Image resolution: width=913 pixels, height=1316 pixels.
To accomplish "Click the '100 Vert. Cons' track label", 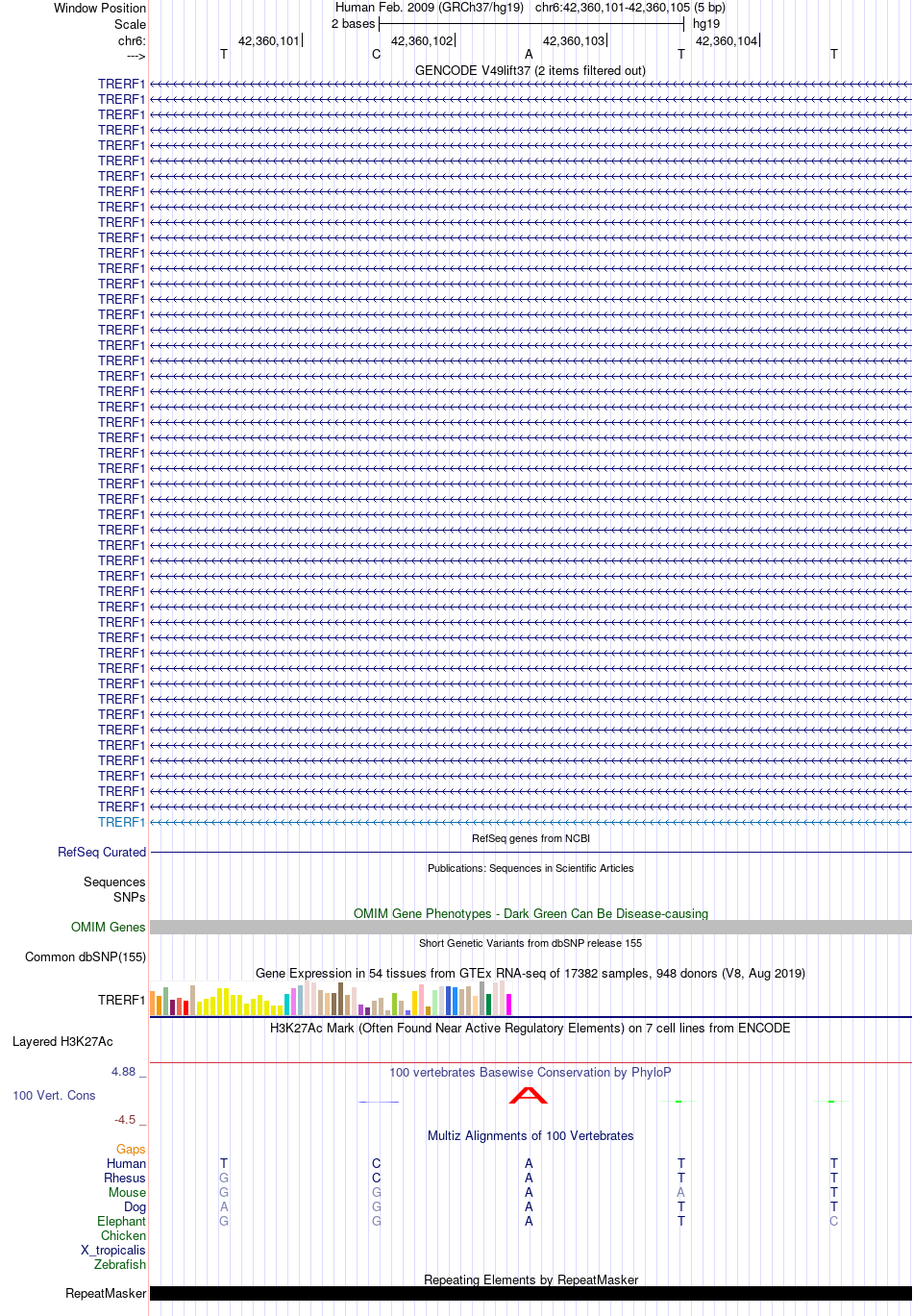I will click(54, 1095).
